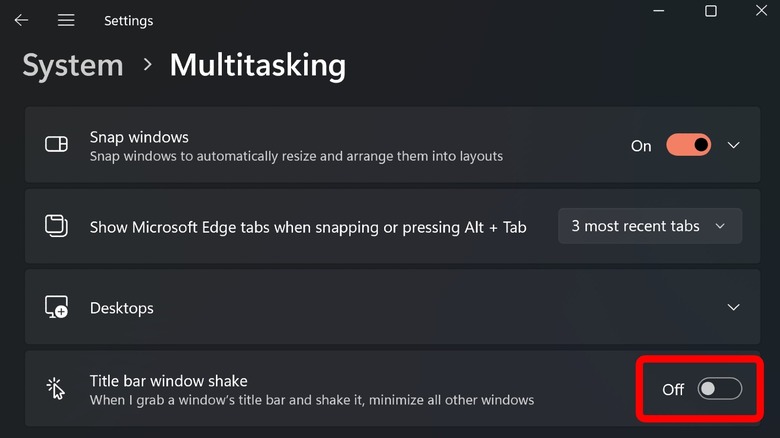Viewport: 780px width, 438px height.
Task: Open the '3 most recent tabs' dropdown
Action: pyautogui.click(x=649, y=226)
